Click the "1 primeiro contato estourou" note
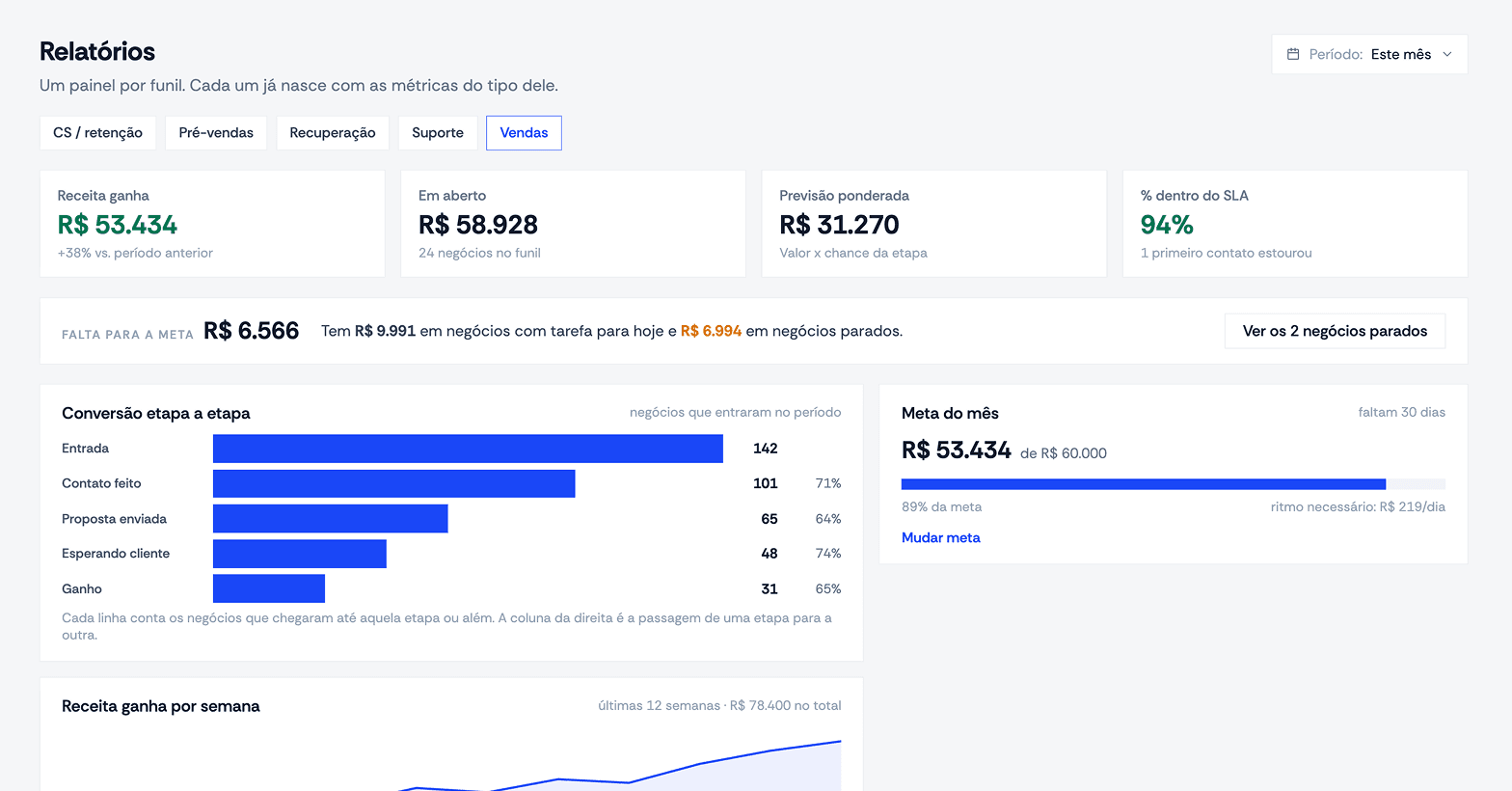The width and height of the screenshot is (1512, 791). pos(1226,253)
